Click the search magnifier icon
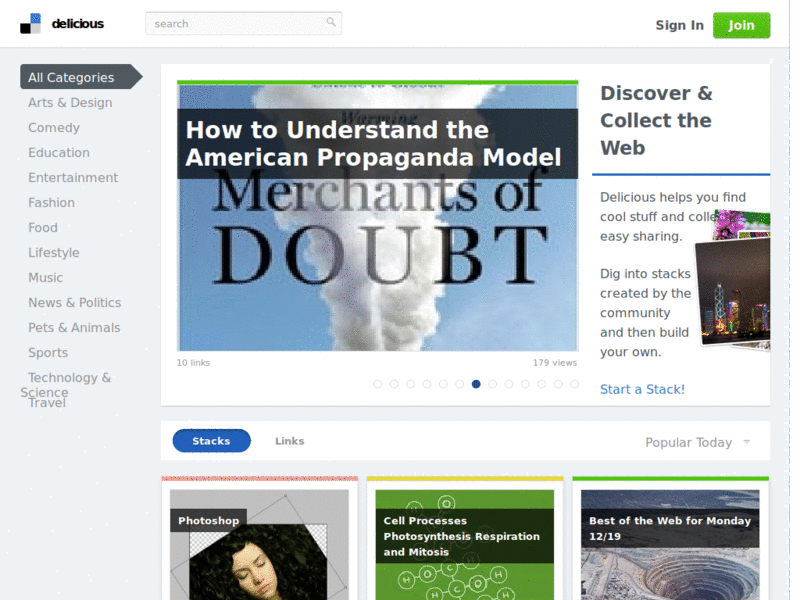 [331, 22]
